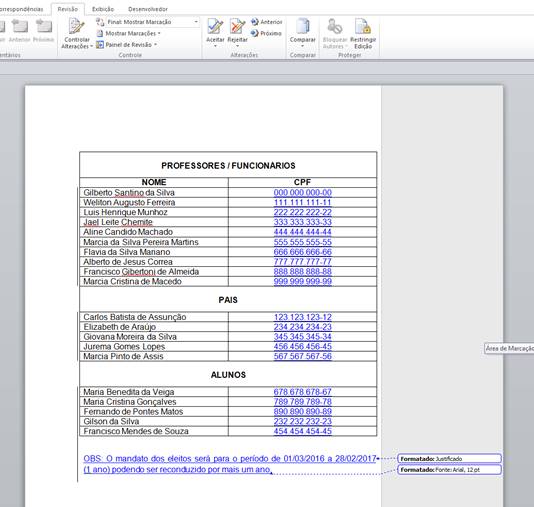Click CPF 777.777.777-77
Screen dimensions: 534x507
coord(302,262)
